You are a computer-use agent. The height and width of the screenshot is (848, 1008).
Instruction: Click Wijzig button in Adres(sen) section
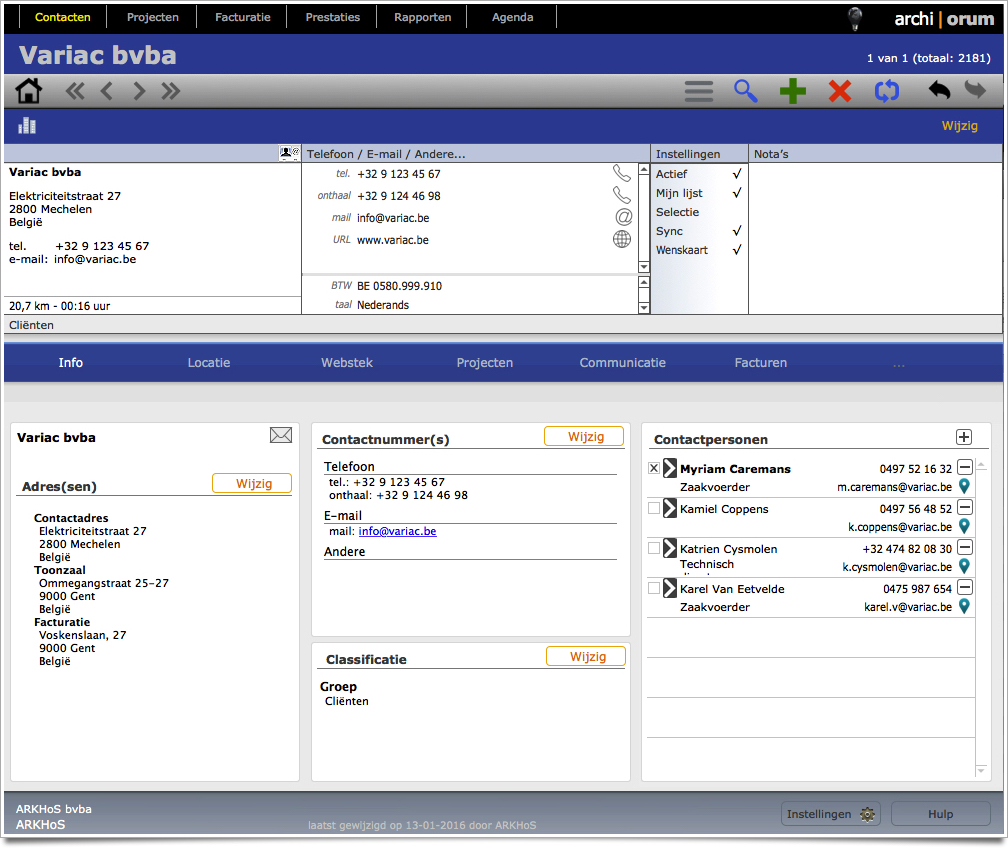tap(252, 483)
